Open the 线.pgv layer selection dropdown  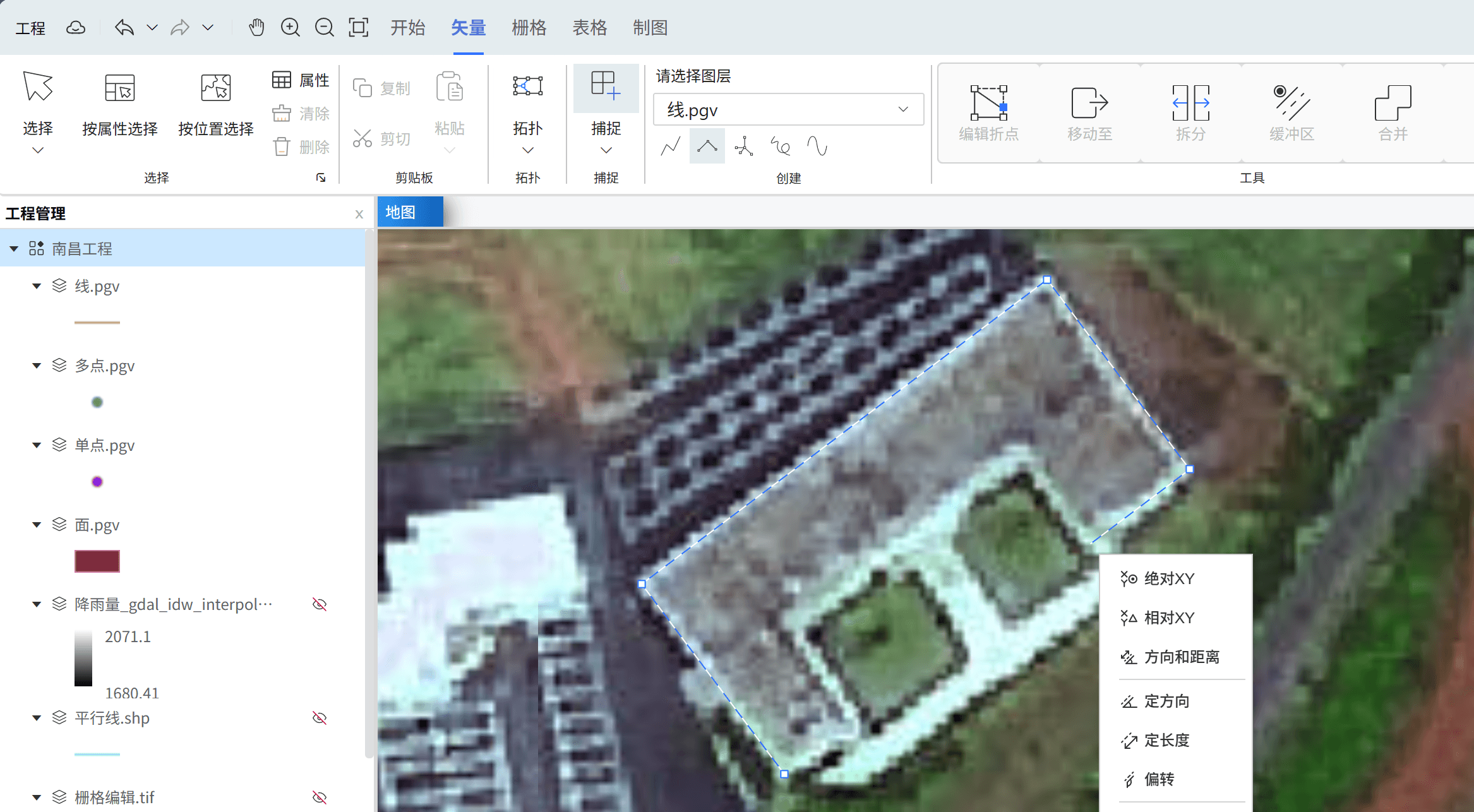pyautogui.click(x=903, y=110)
